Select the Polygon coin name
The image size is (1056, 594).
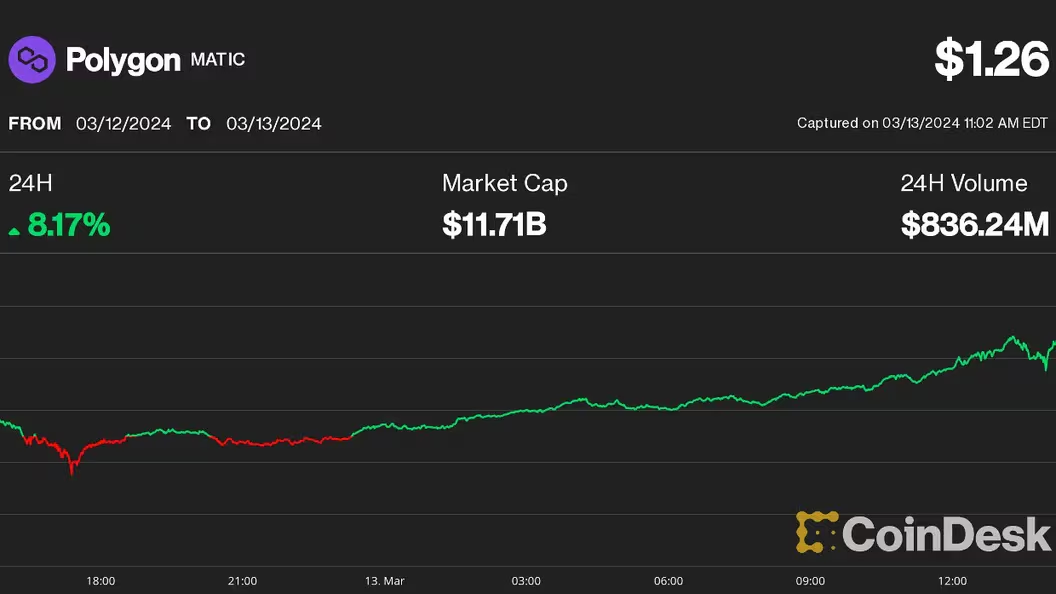click(x=123, y=60)
